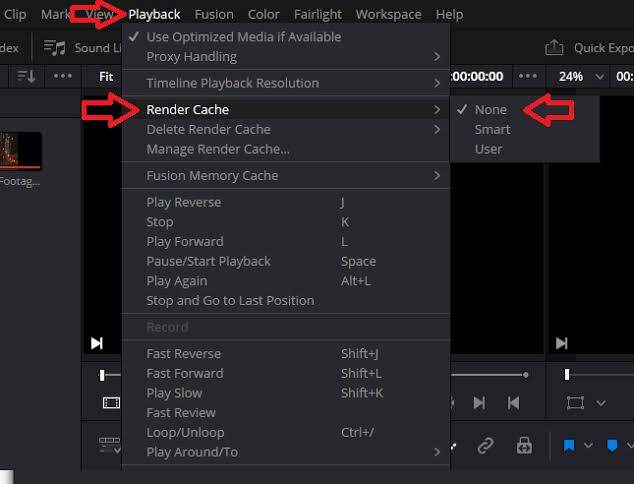Open flag color dropdown arrow
The height and width of the screenshot is (484, 634).
[x=588, y=445]
